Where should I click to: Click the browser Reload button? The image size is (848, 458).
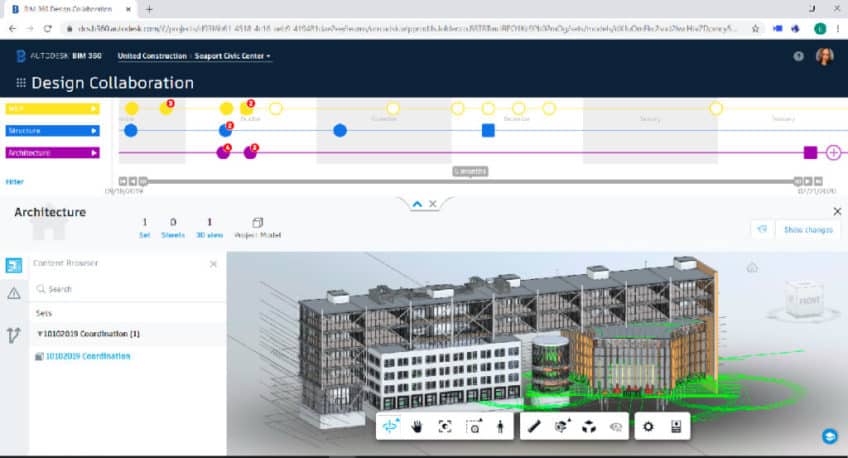click(48, 29)
